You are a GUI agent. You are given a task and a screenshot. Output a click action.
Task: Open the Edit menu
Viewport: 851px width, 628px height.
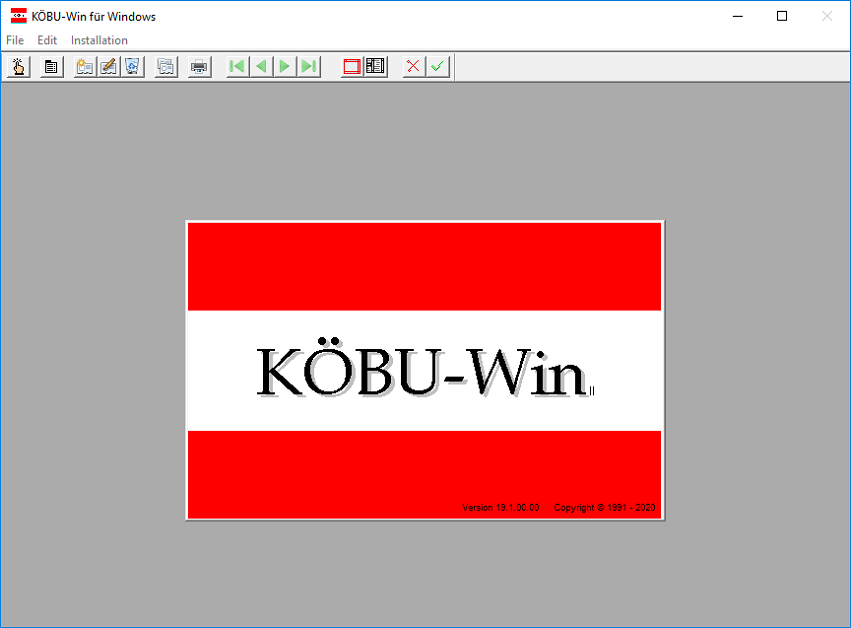[x=47, y=40]
